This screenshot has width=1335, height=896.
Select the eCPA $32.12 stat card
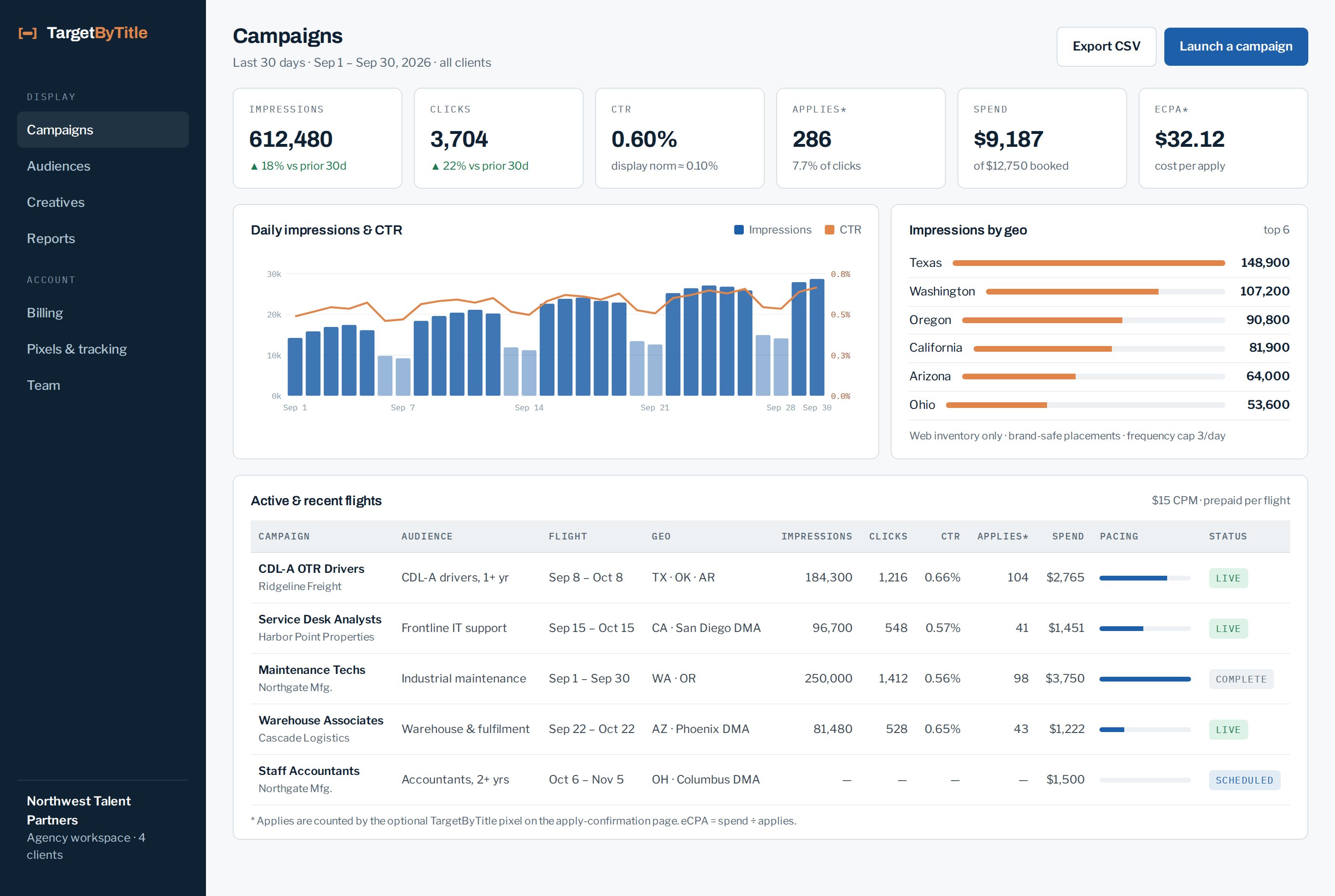(1223, 138)
